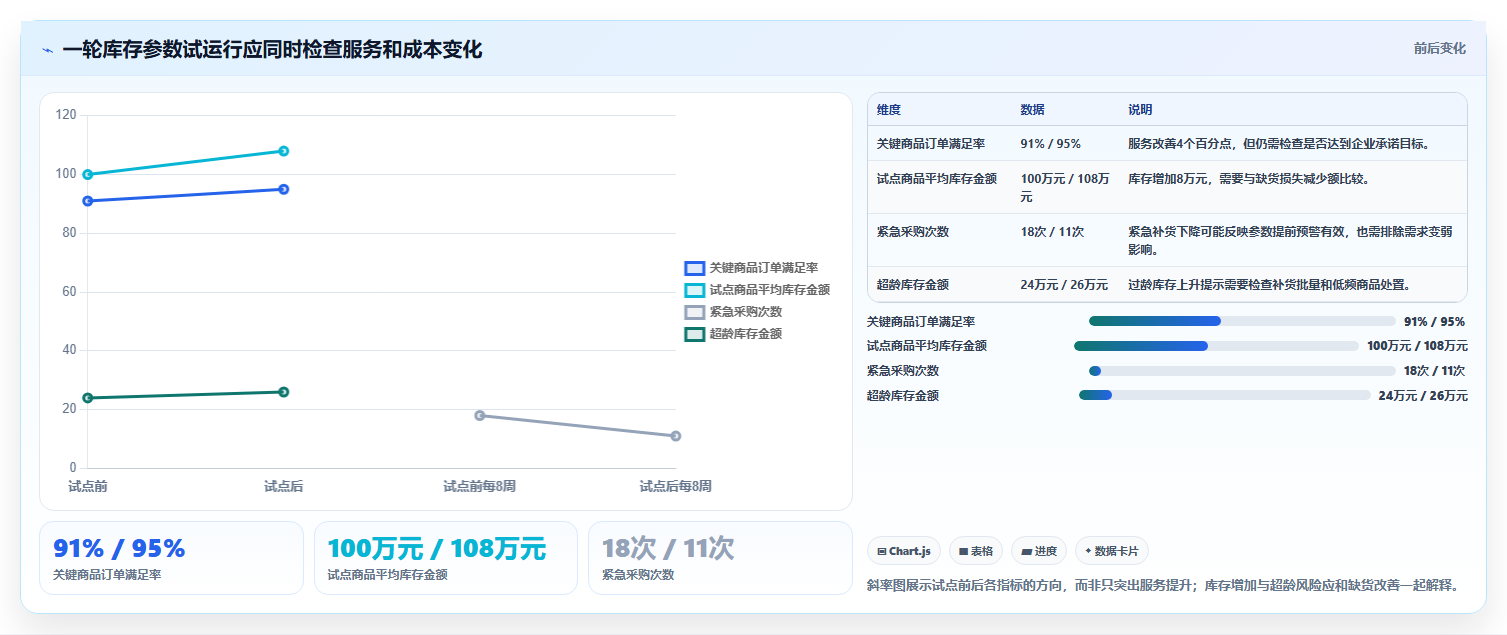1507x635 pixels.
Task: Click the 18次 / 11次 table data cell
Action: (1064, 240)
